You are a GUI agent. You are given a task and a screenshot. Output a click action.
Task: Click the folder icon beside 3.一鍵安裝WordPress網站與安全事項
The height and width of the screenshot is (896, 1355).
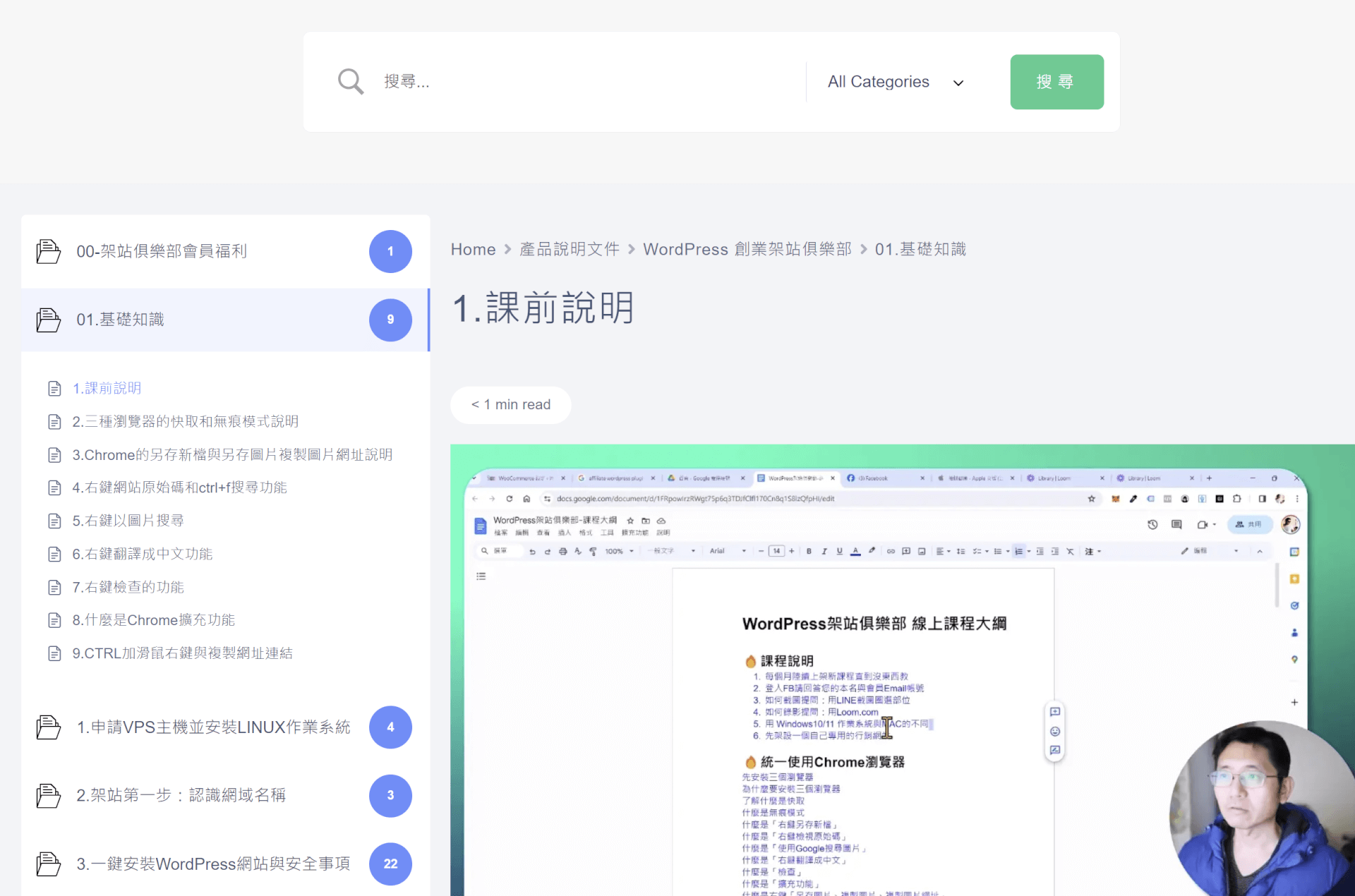[48, 864]
